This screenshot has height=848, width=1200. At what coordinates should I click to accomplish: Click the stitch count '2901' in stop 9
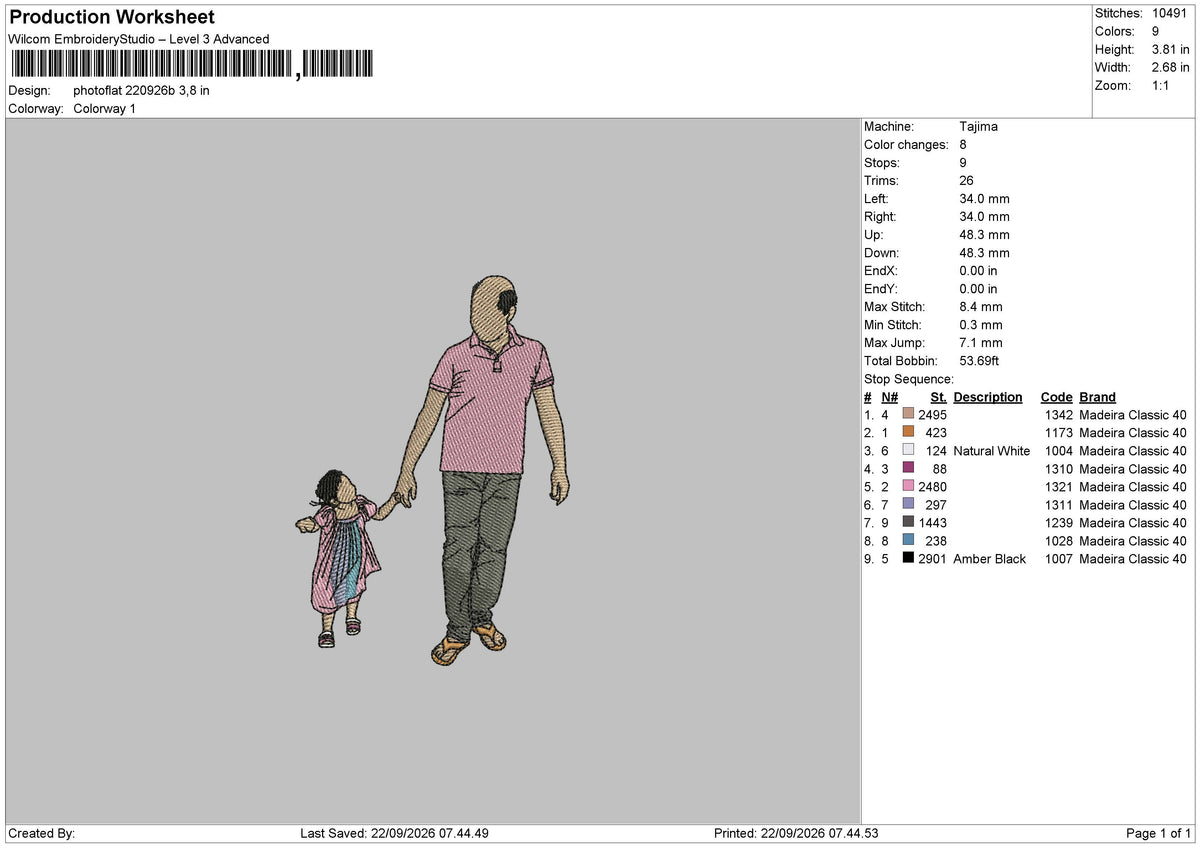click(x=932, y=559)
